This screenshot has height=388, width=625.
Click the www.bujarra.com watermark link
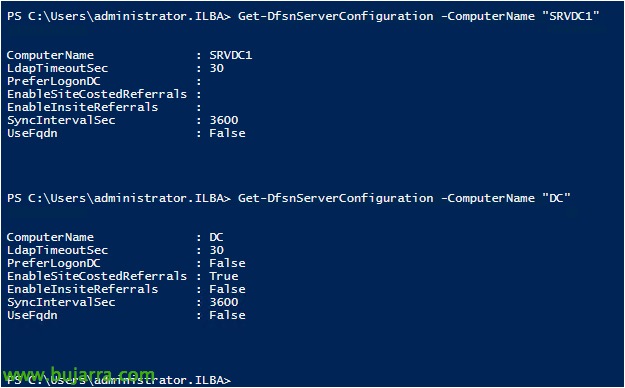pos(78,375)
